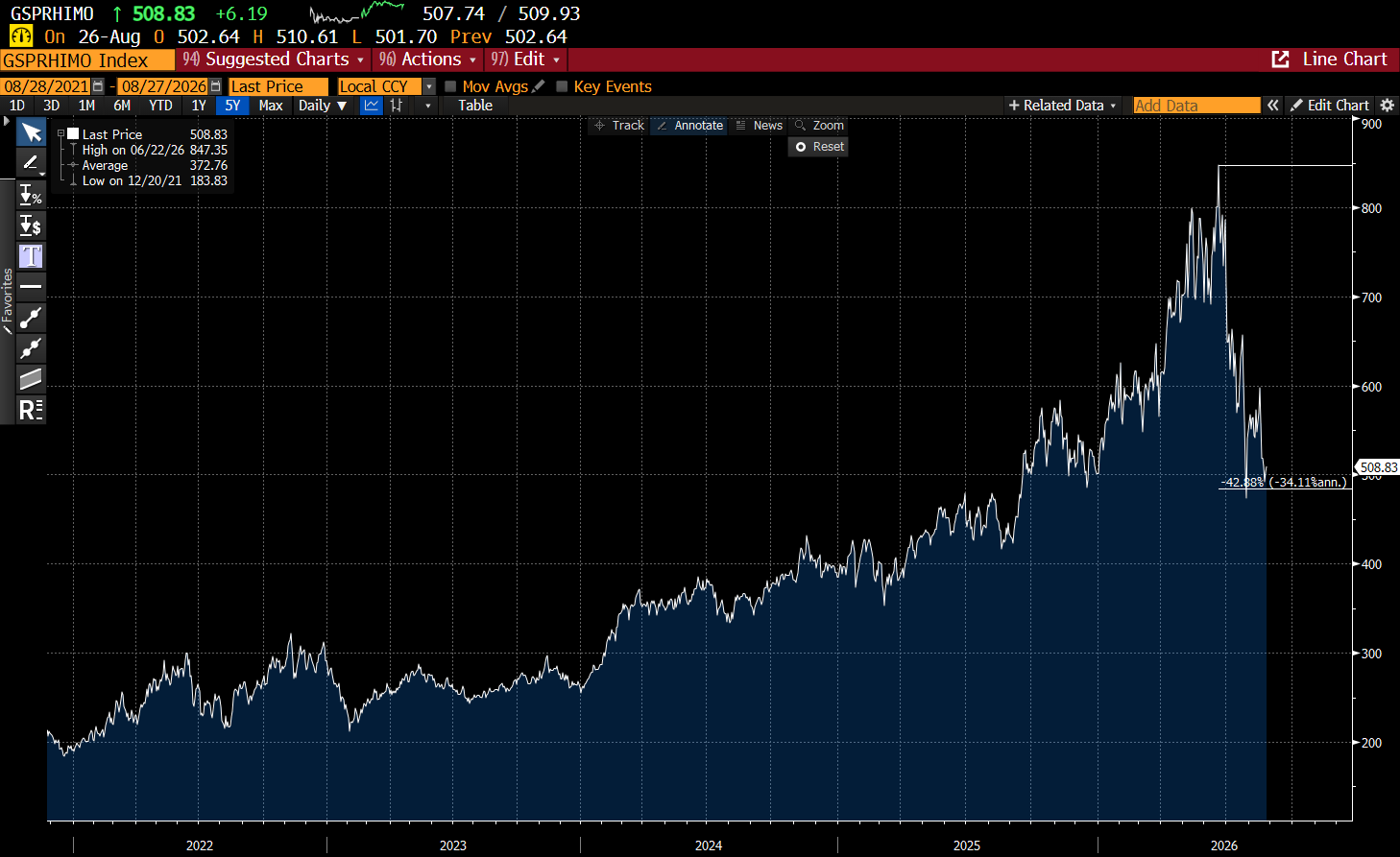1400x857 pixels.
Task: Open Suggested Charts menu
Action: (x=274, y=60)
